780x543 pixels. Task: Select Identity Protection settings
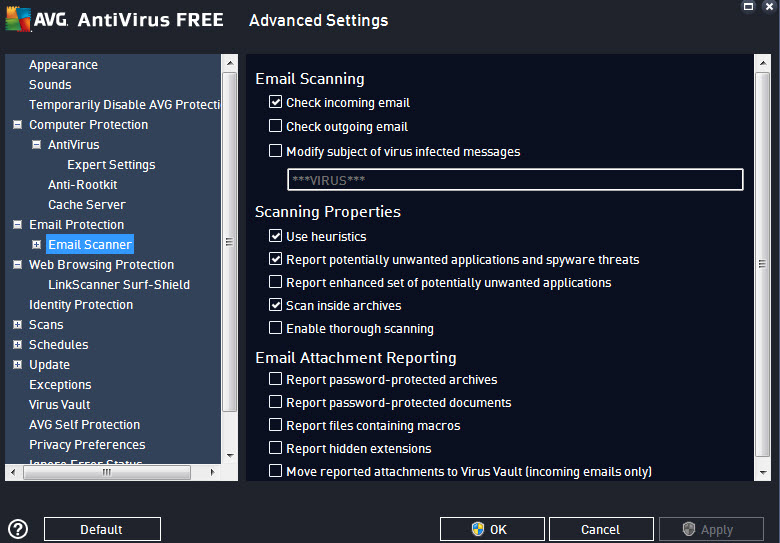pyautogui.click(x=81, y=305)
